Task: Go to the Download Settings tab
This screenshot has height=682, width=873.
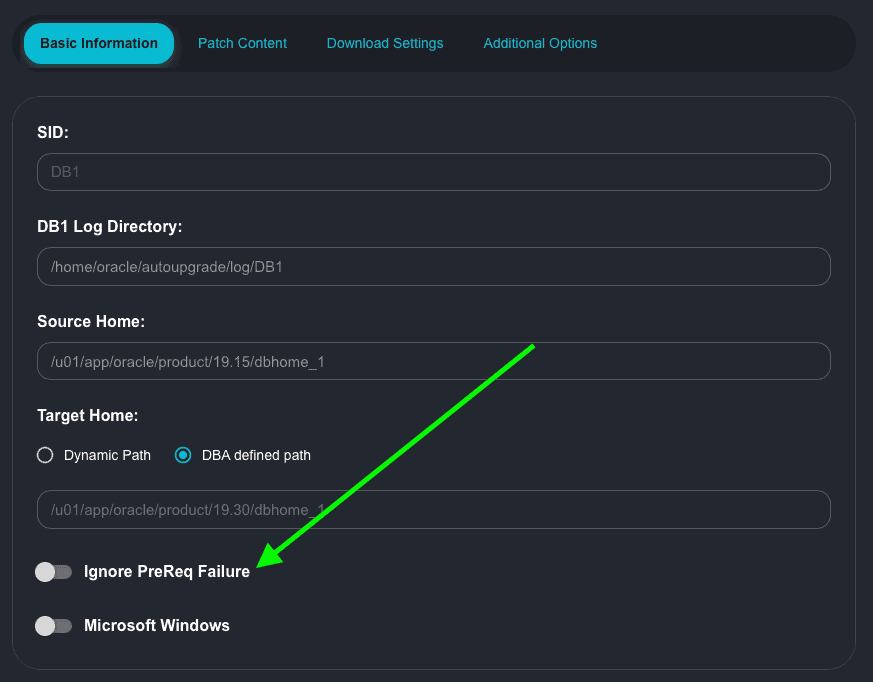Action: (x=385, y=44)
